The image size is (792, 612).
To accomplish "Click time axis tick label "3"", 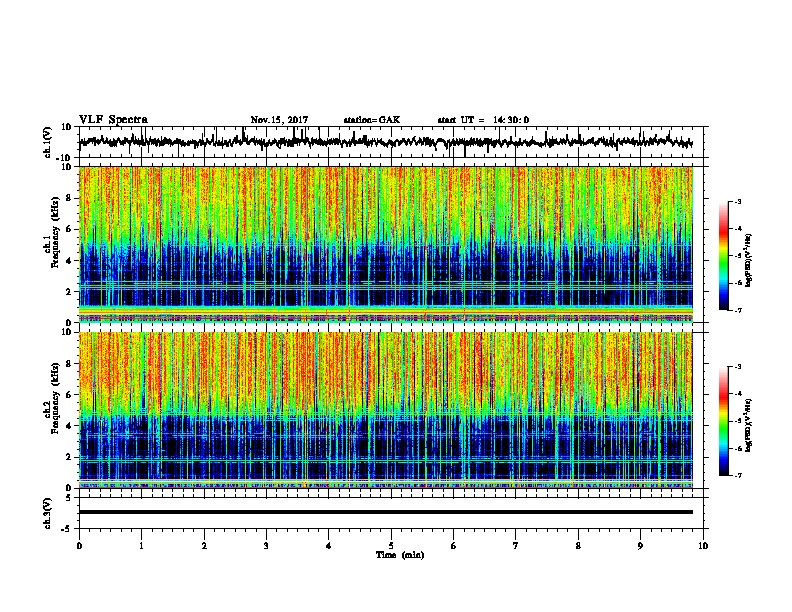I will click(x=266, y=545).
